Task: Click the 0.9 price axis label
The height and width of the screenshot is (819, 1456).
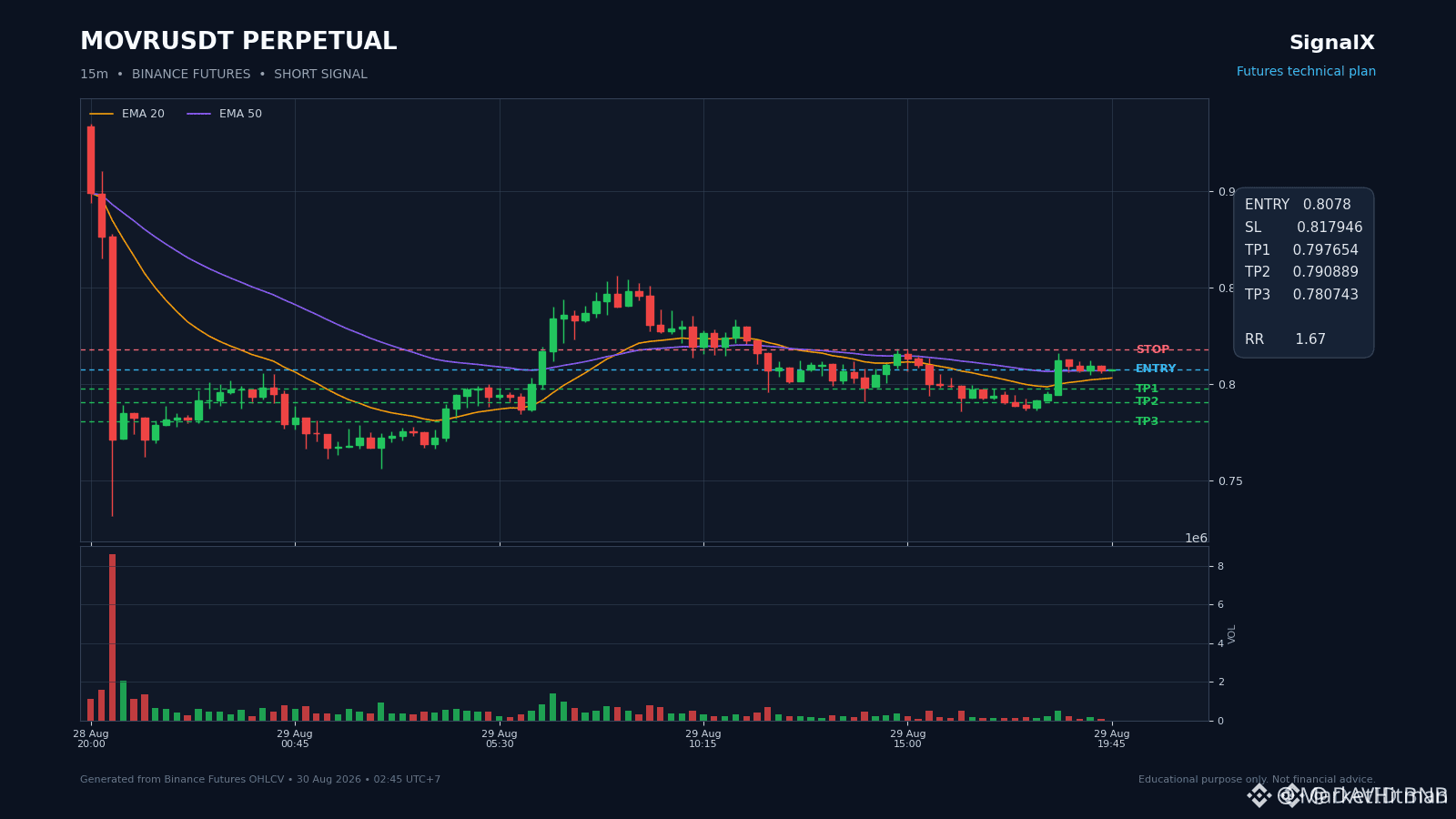Action: (x=1227, y=192)
